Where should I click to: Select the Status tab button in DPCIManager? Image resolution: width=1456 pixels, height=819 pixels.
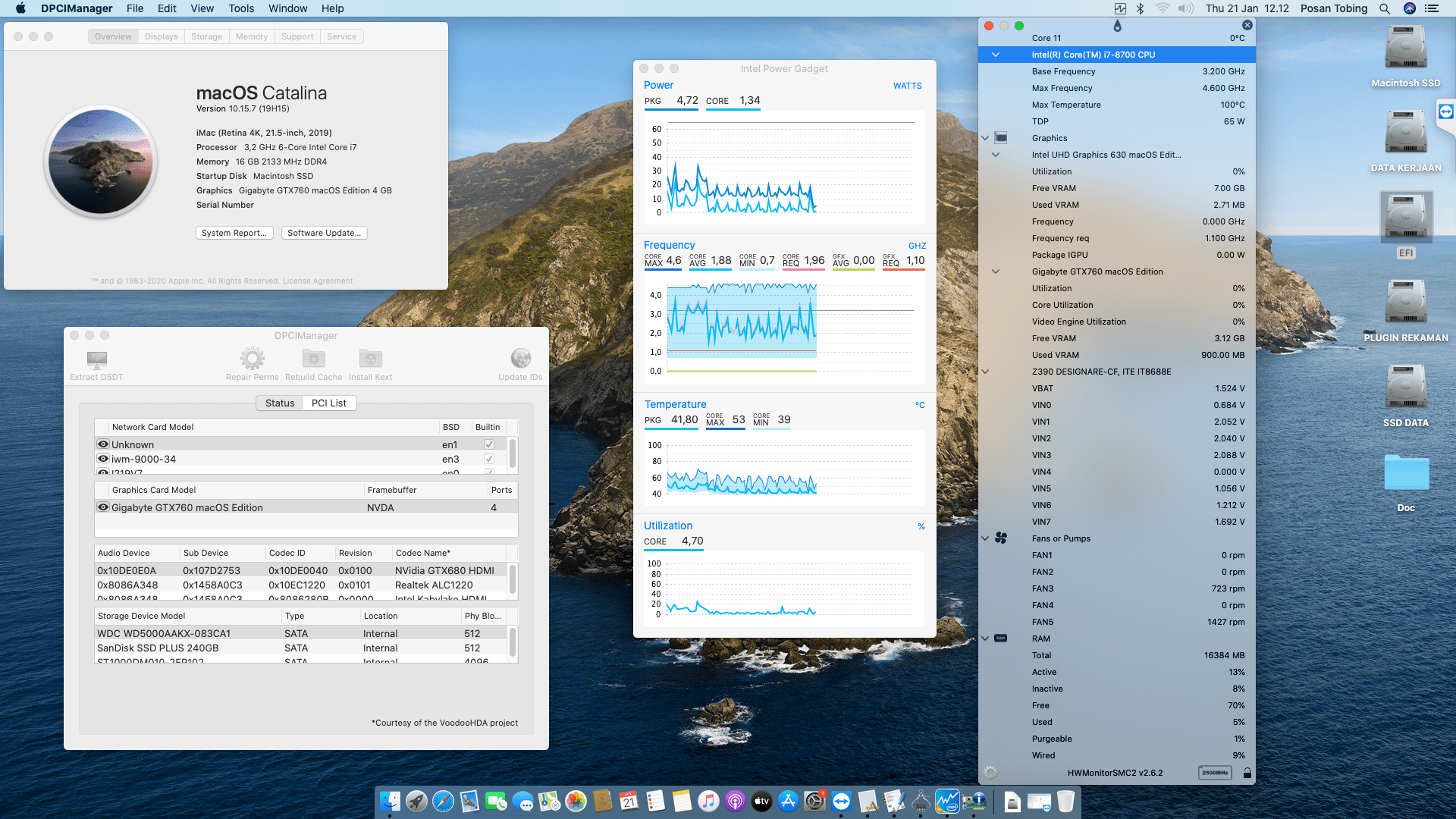click(280, 403)
